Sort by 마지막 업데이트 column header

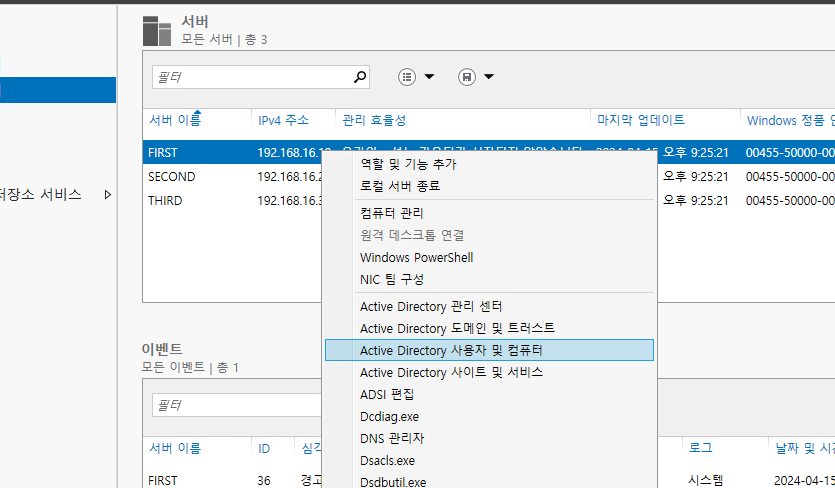641,120
